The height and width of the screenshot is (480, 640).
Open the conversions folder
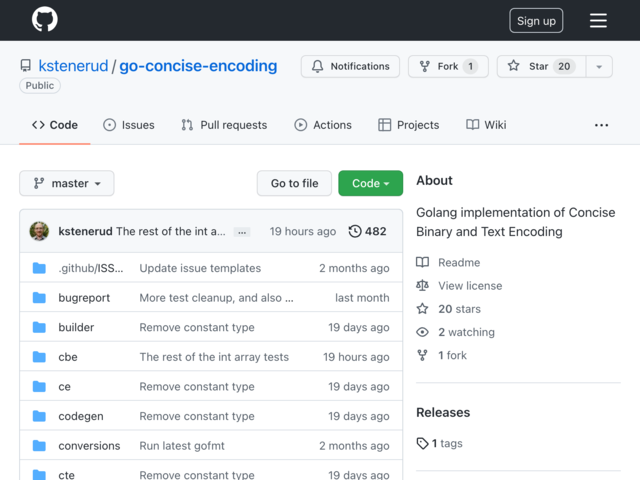(89, 446)
